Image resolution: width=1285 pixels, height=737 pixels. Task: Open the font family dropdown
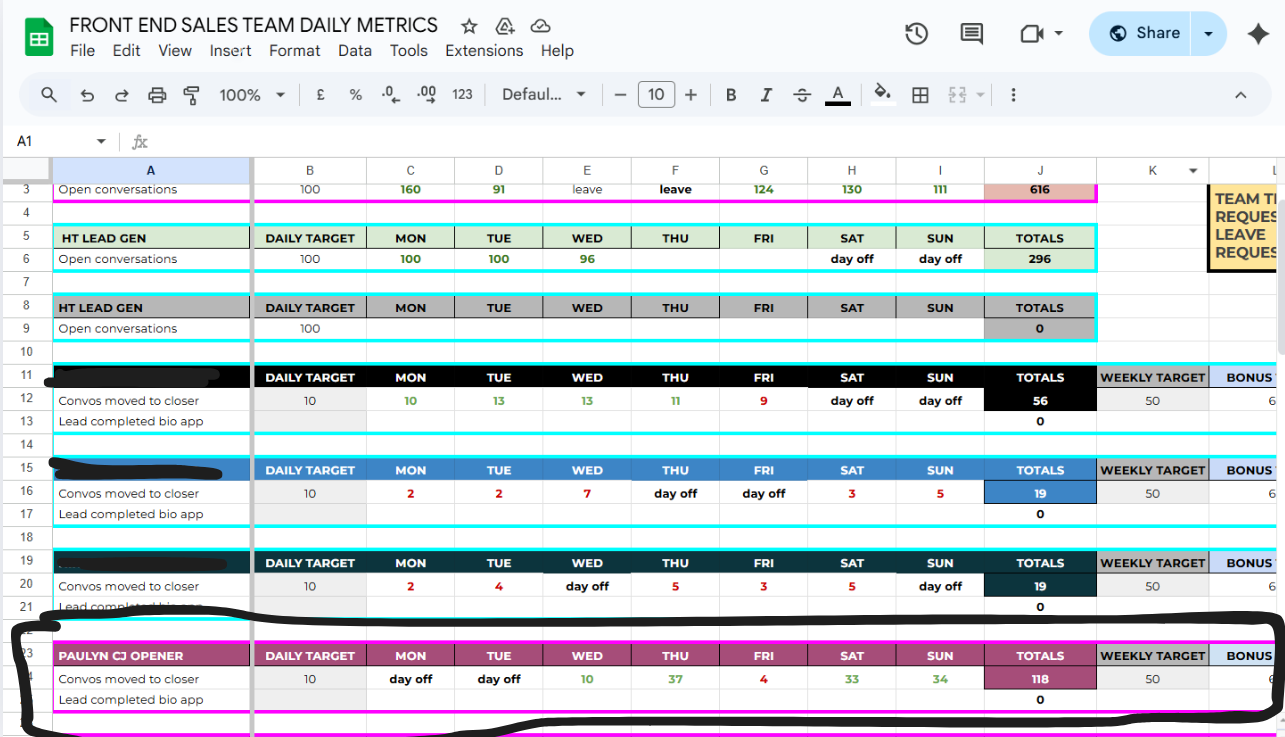point(544,95)
